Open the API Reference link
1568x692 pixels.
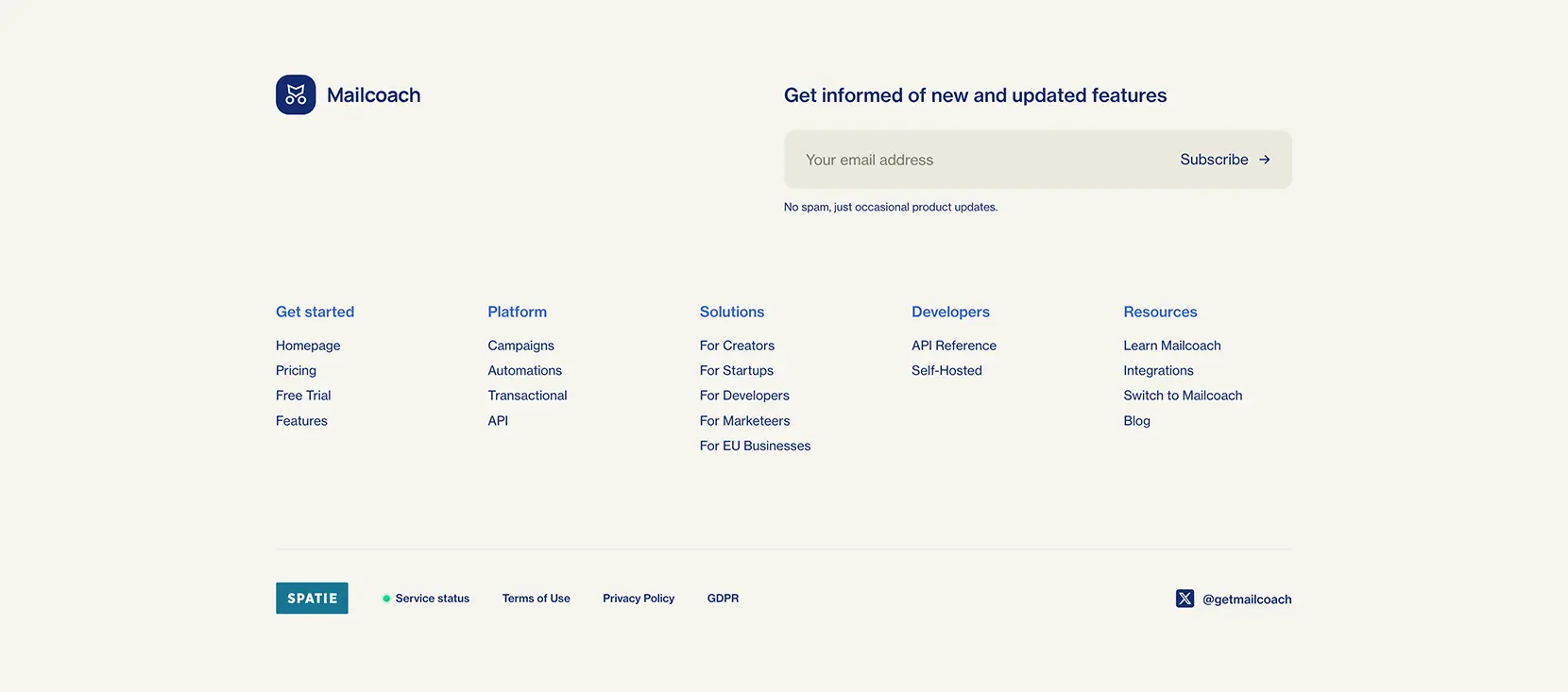coord(954,346)
